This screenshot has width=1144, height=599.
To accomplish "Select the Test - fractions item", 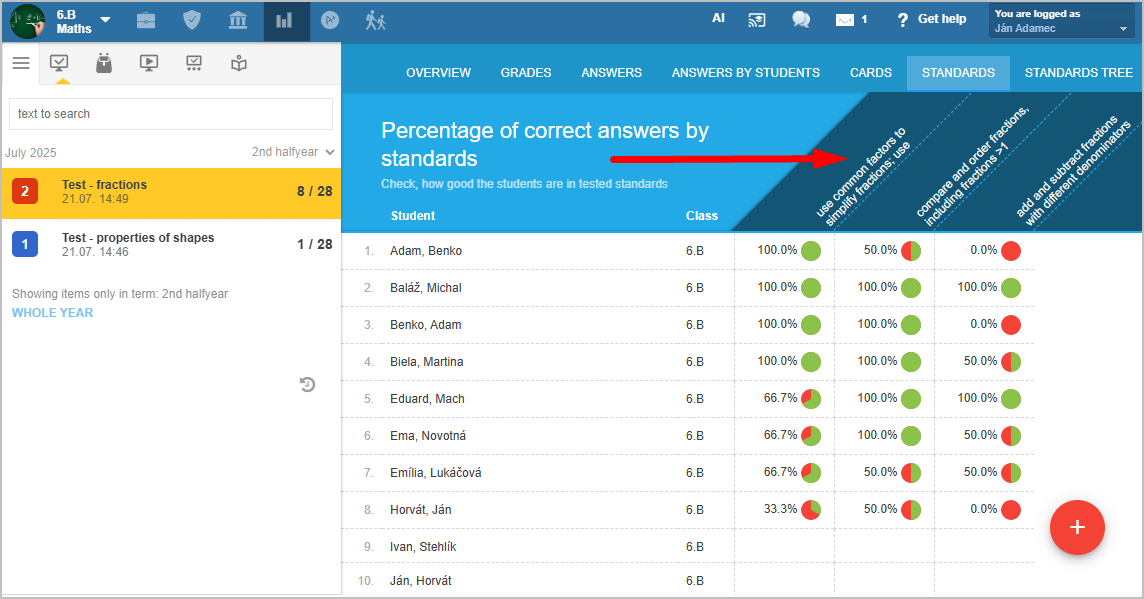I will point(171,192).
